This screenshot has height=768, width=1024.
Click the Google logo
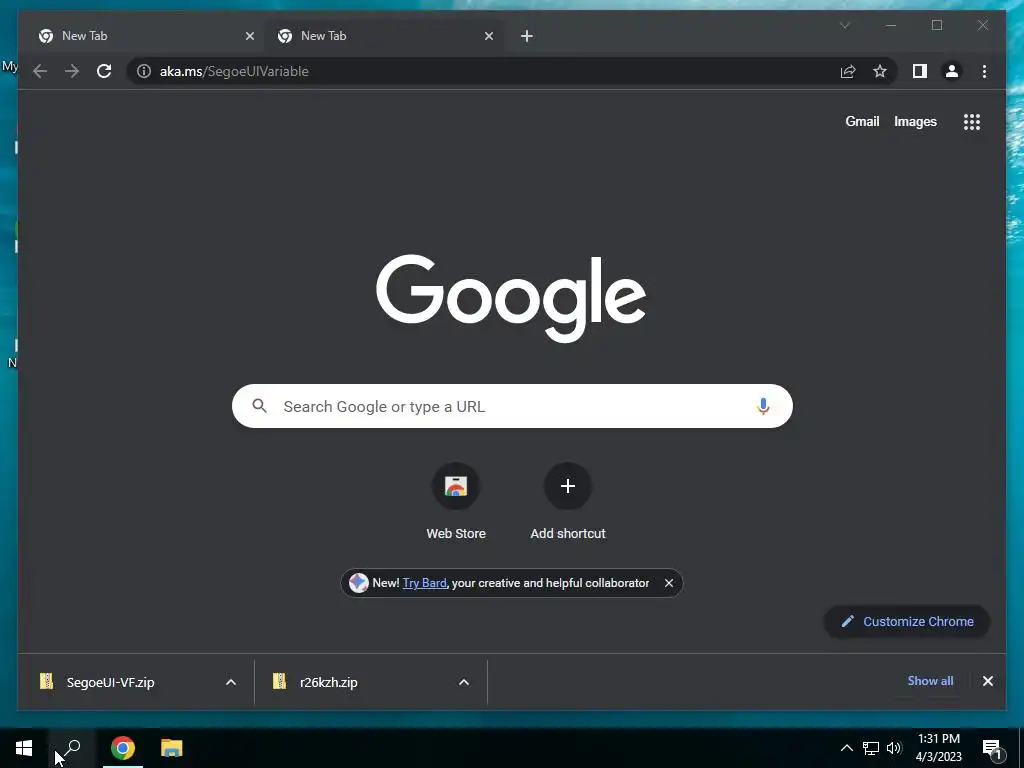tap(511, 298)
